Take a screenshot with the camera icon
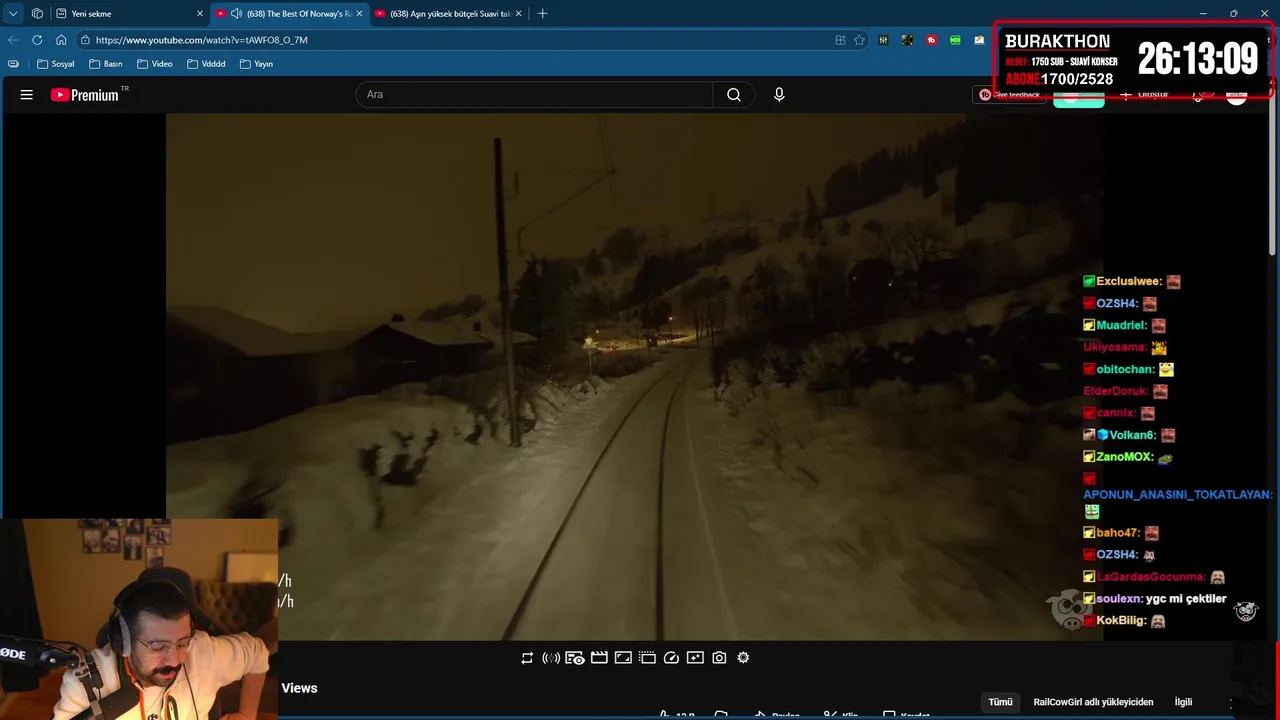This screenshot has width=1280, height=720. coord(719,658)
